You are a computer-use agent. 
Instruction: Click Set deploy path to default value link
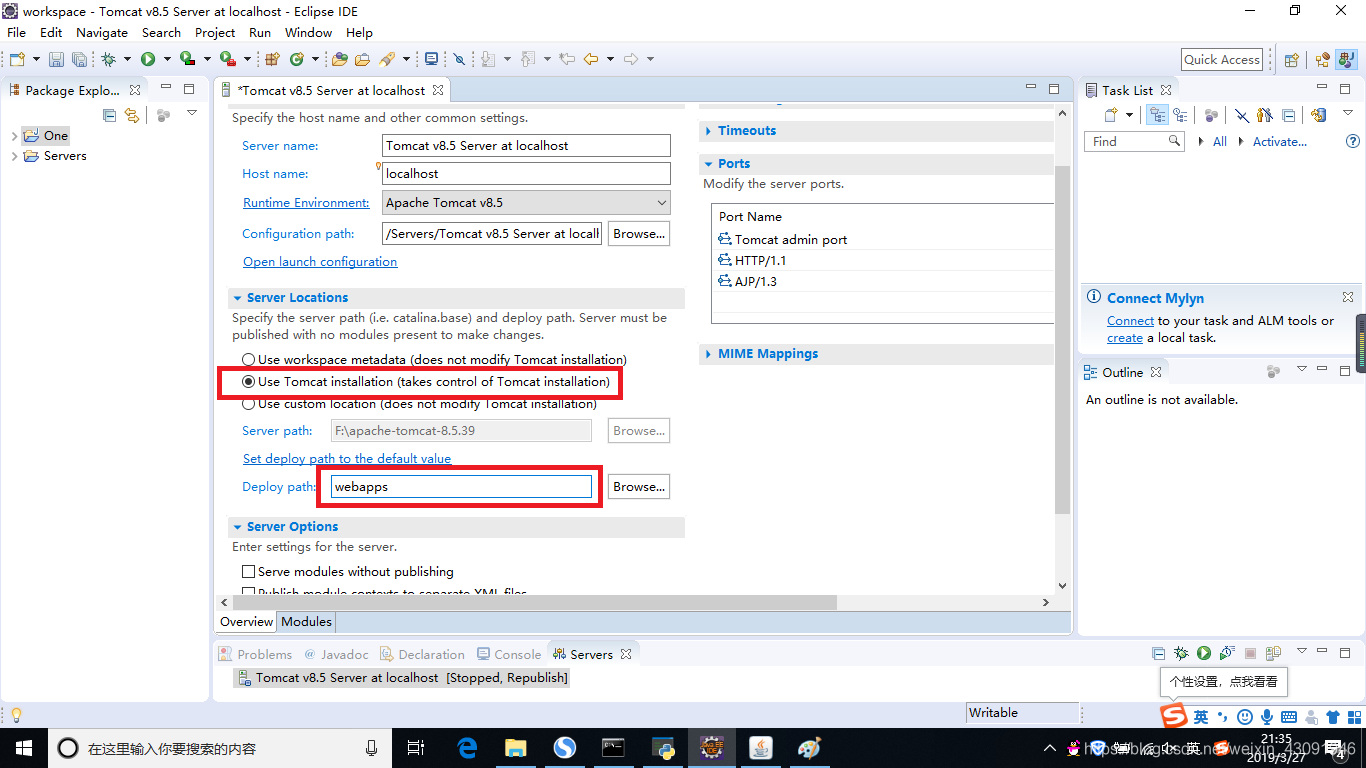(x=347, y=458)
